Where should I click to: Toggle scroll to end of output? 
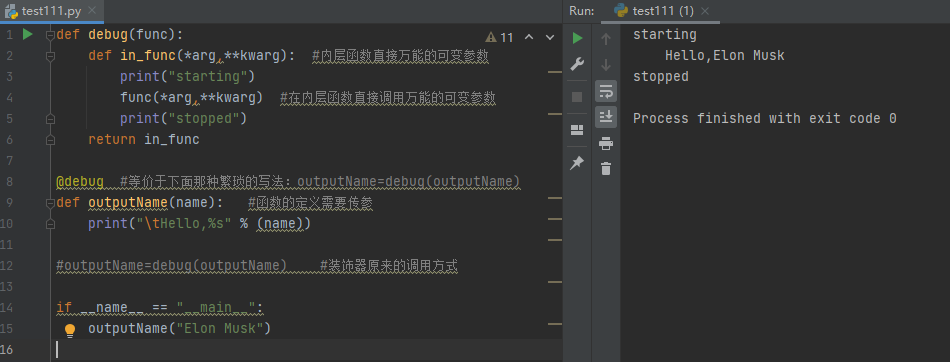click(x=606, y=117)
